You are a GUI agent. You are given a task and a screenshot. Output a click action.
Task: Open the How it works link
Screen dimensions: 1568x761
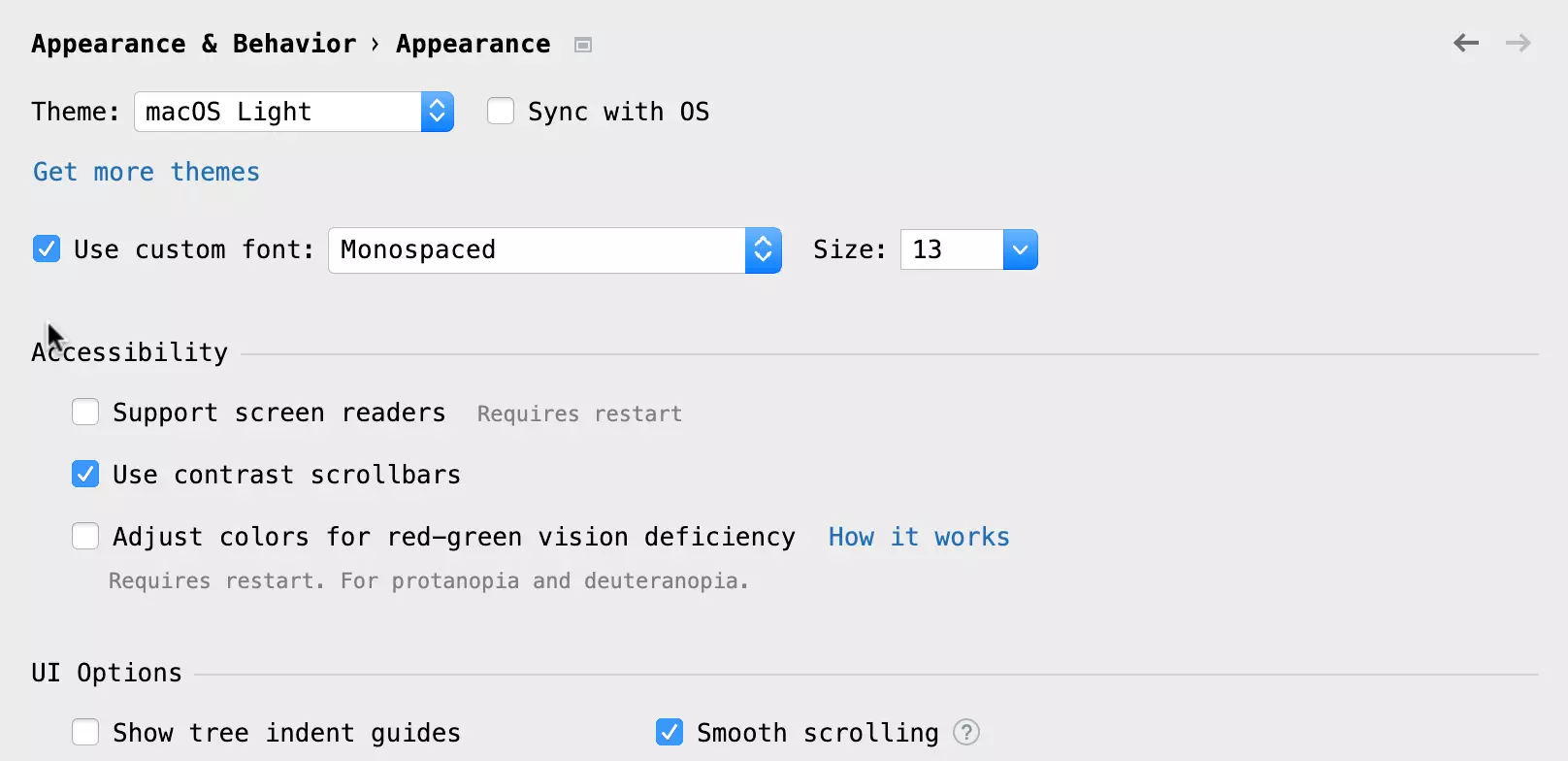[x=918, y=537]
